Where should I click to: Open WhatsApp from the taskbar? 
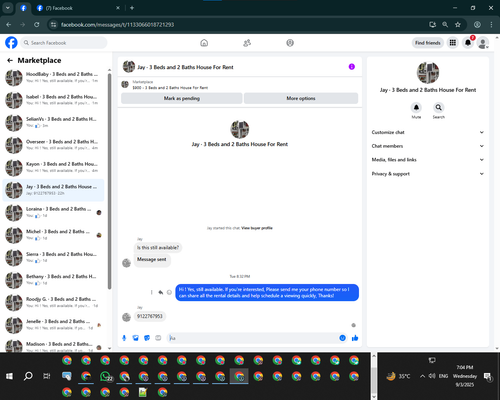[x=106, y=376]
